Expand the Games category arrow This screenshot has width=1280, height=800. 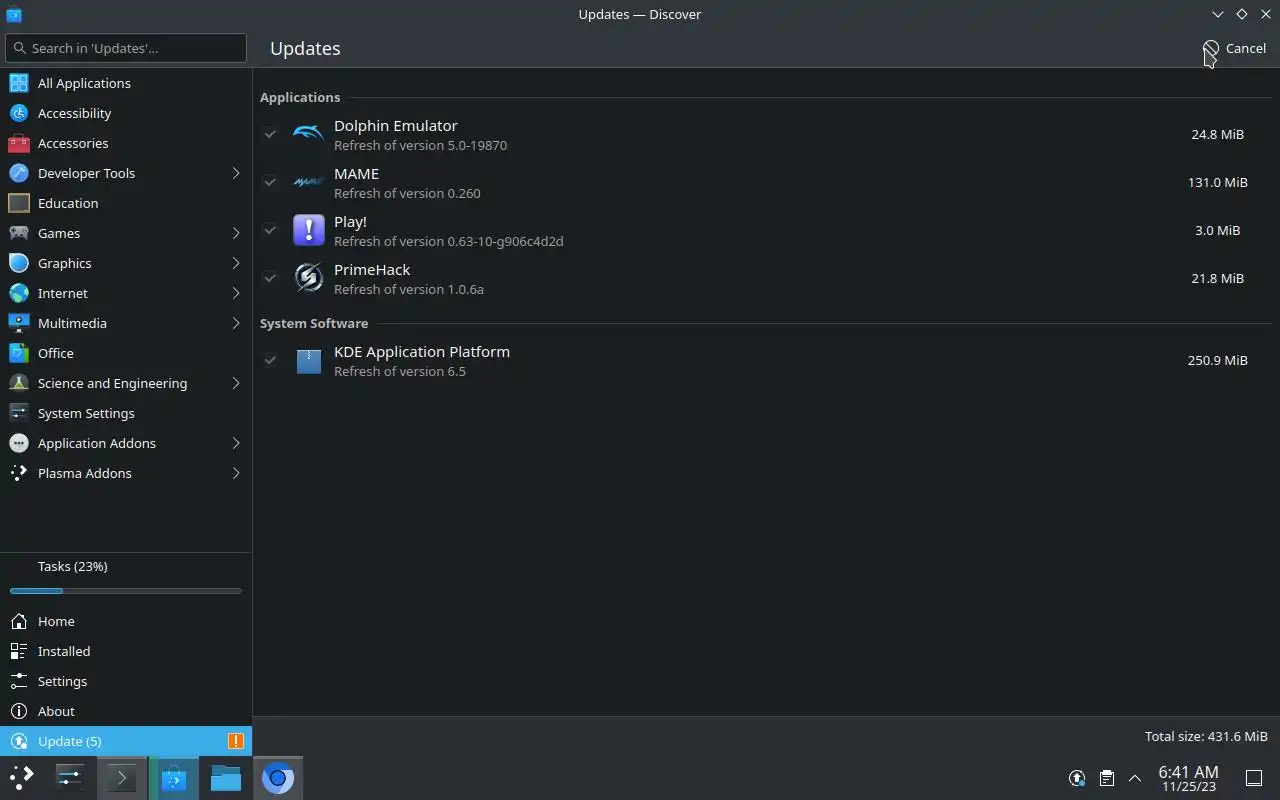pyautogui.click(x=236, y=233)
